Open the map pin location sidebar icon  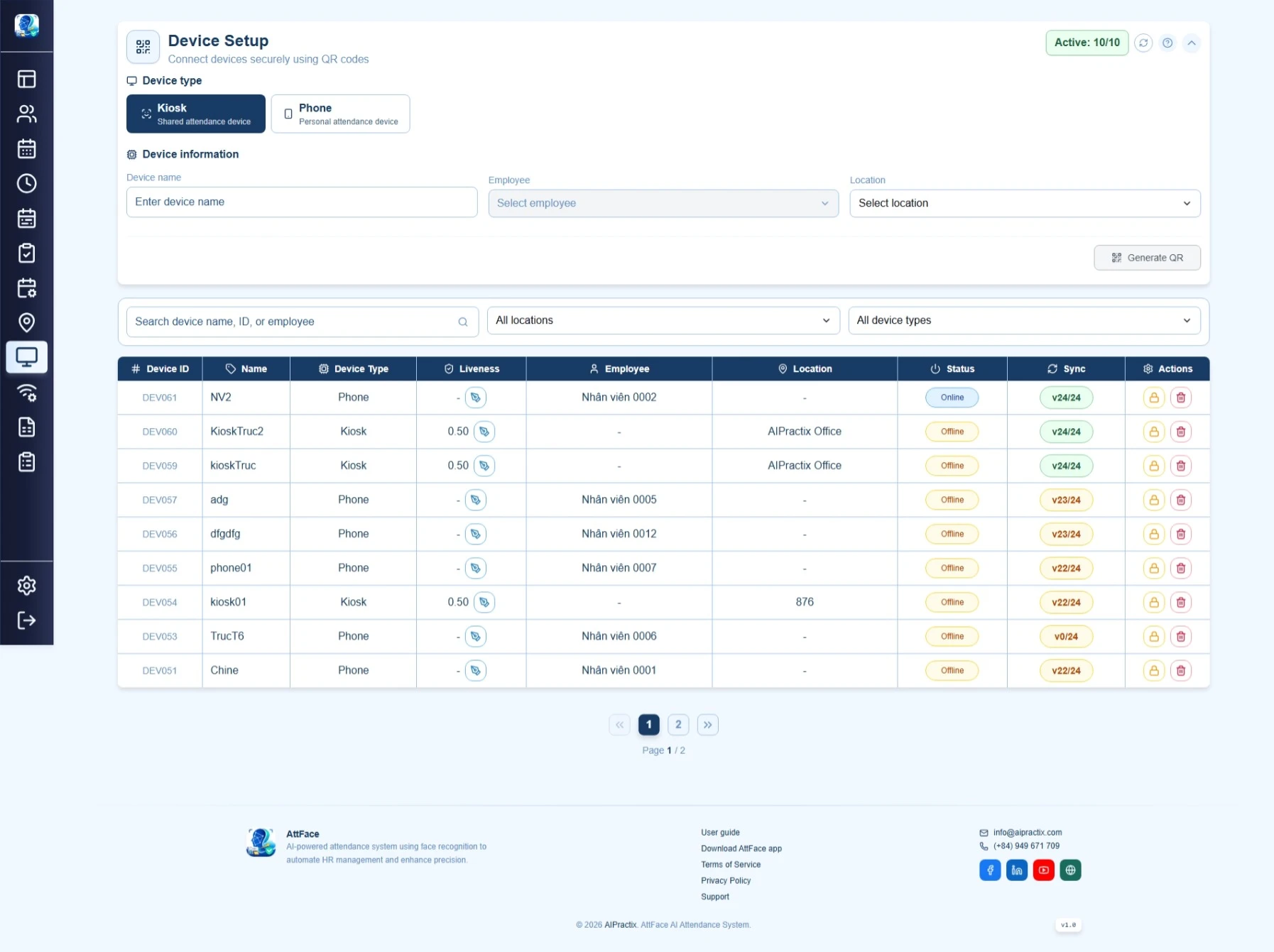26,322
